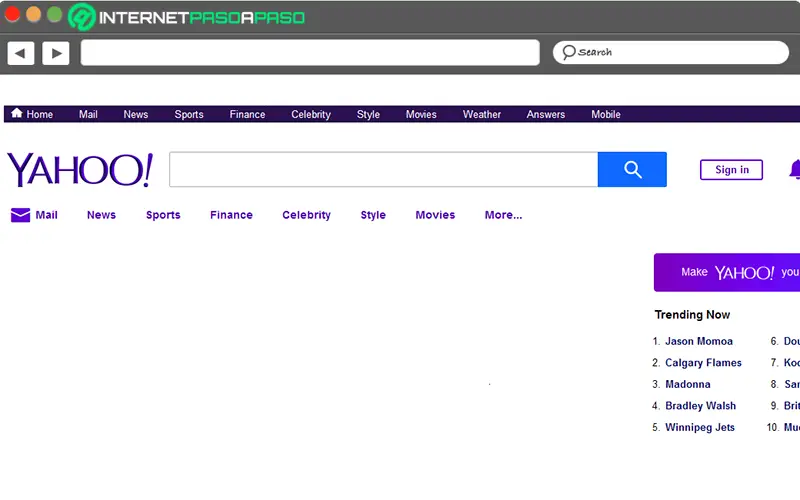Open Finance link below search box

point(232,215)
